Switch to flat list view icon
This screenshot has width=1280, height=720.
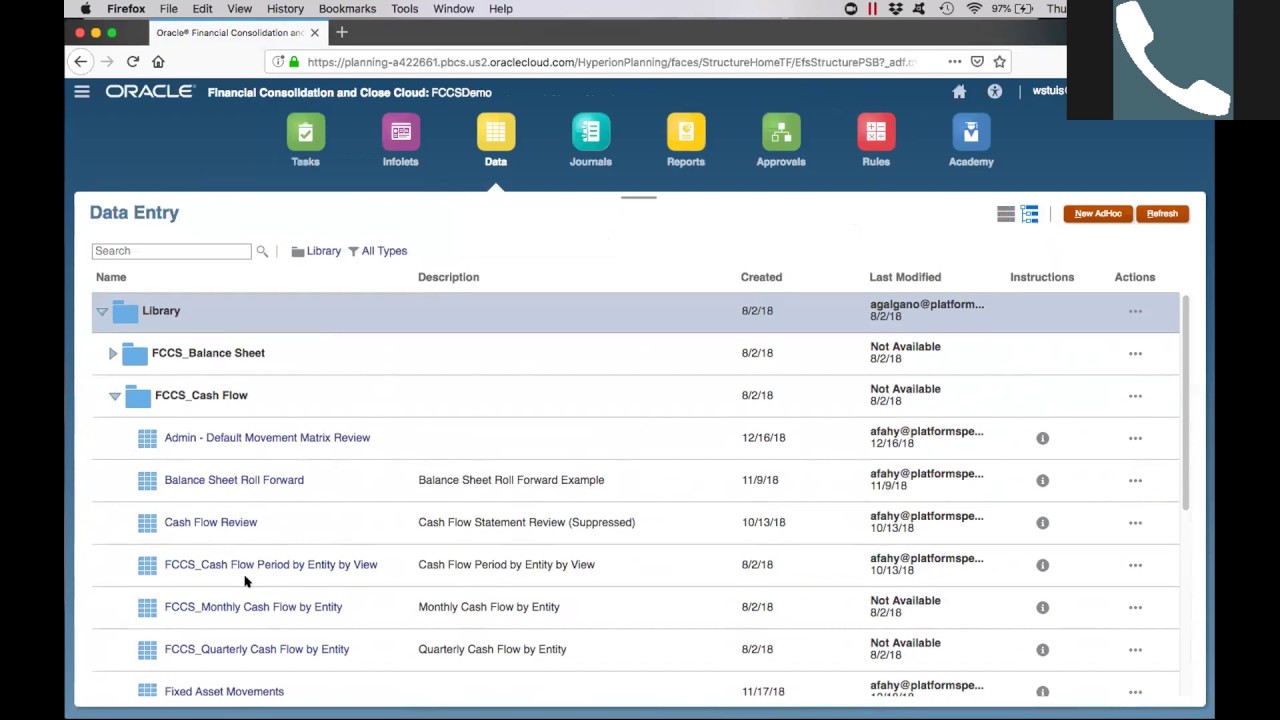[1006, 214]
